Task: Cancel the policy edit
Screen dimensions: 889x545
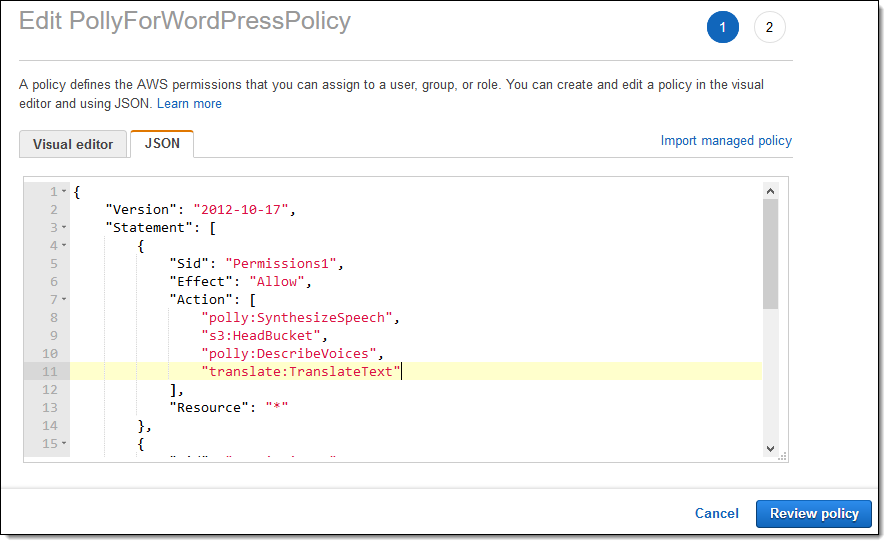Action: tap(716, 514)
